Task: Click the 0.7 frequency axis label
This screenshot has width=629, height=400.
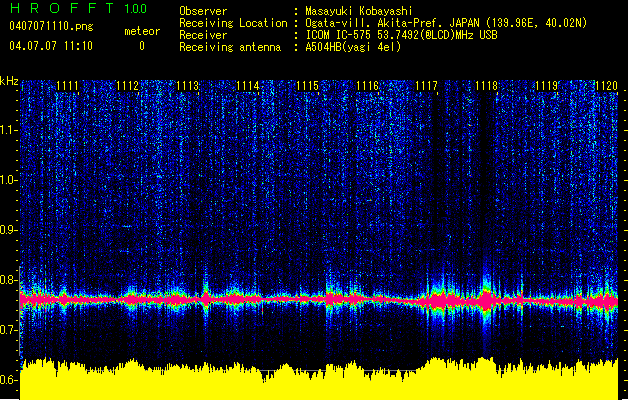Action: pyautogui.click(x=8, y=330)
